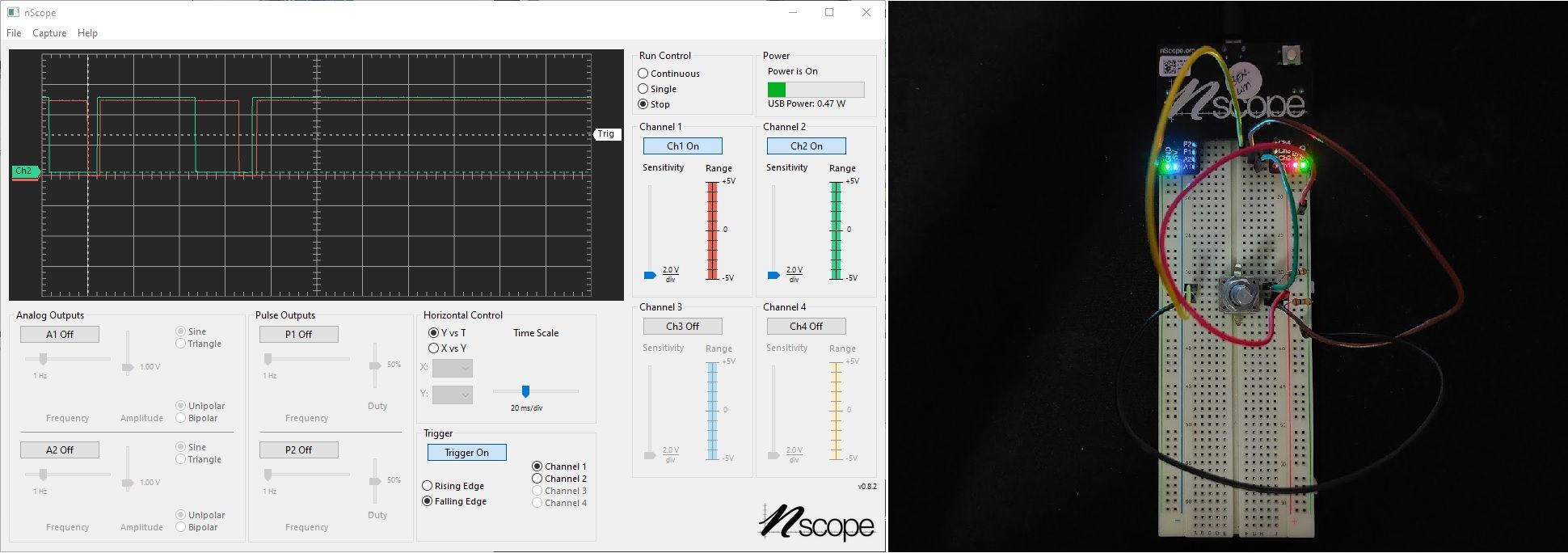Open the Help menu
The width and height of the screenshot is (1568, 553).
[87, 33]
